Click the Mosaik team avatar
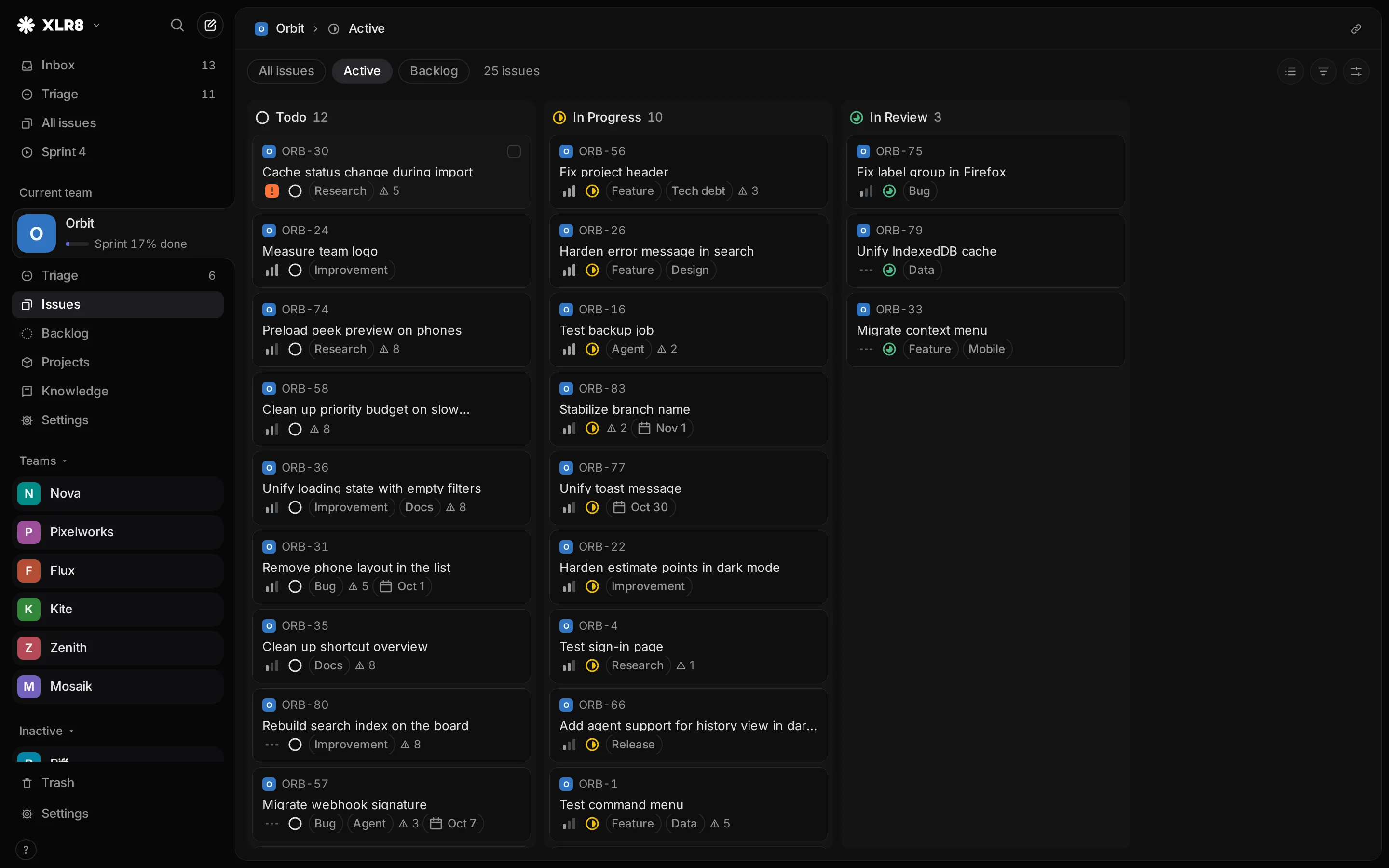This screenshot has height=868, width=1389. tap(29, 687)
